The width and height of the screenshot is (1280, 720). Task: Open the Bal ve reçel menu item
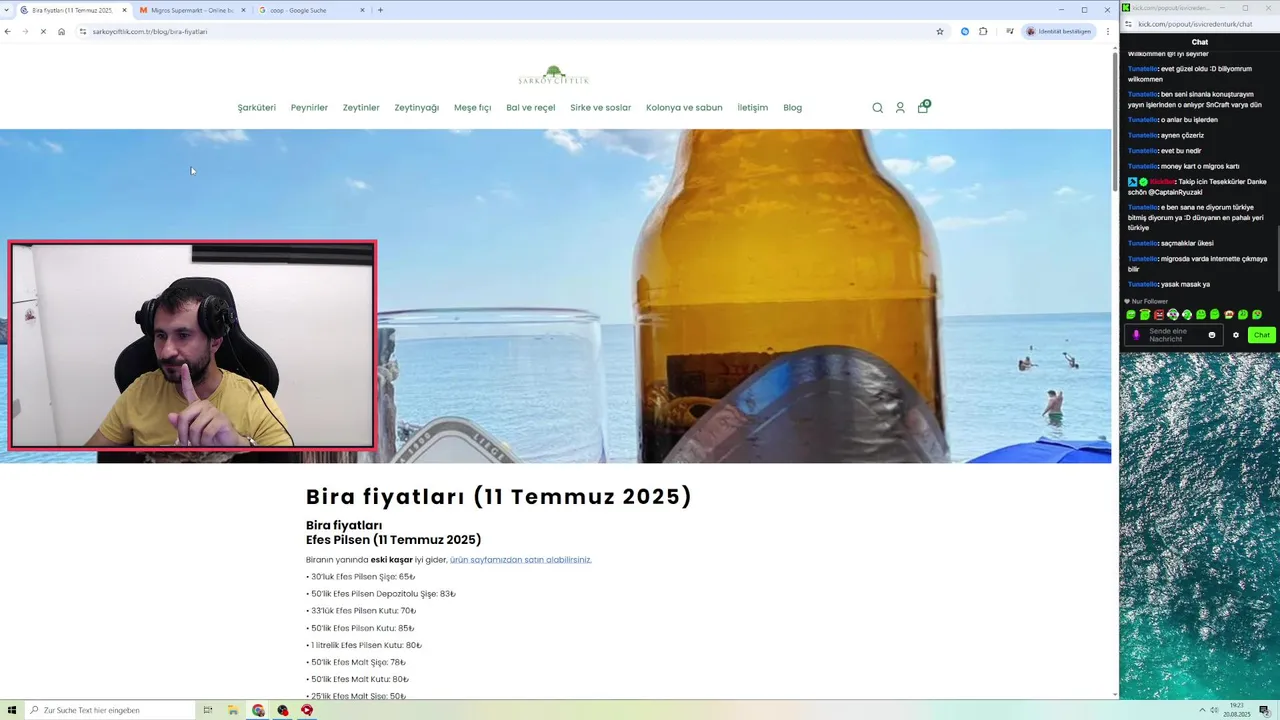(x=530, y=108)
